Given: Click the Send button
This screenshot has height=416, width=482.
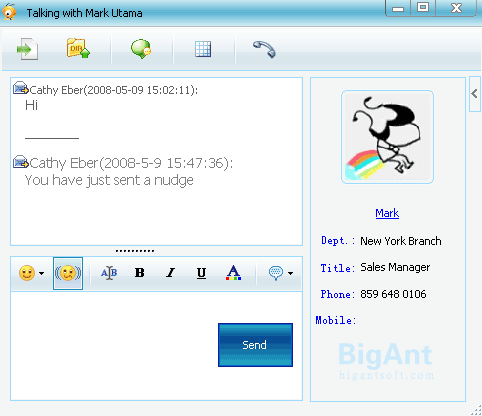Looking at the screenshot, I should [x=255, y=345].
